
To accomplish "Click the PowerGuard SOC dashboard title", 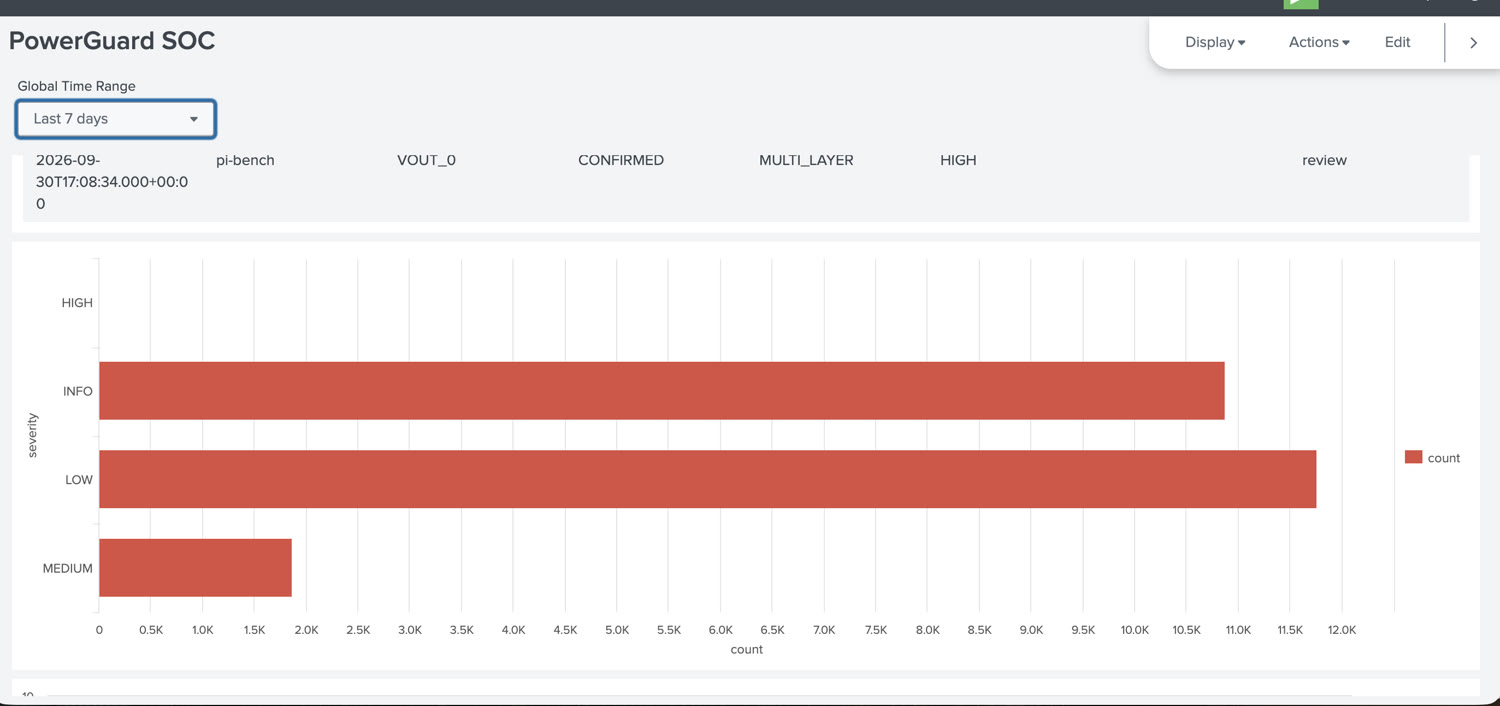I will (112, 41).
